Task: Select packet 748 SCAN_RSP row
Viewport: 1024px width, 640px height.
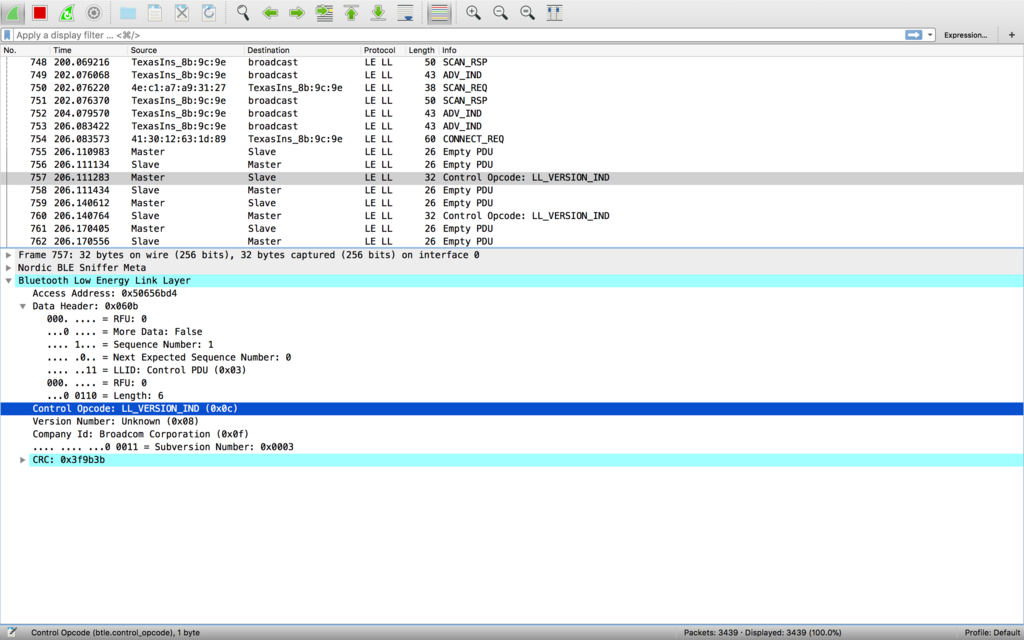Action: click(512, 62)
